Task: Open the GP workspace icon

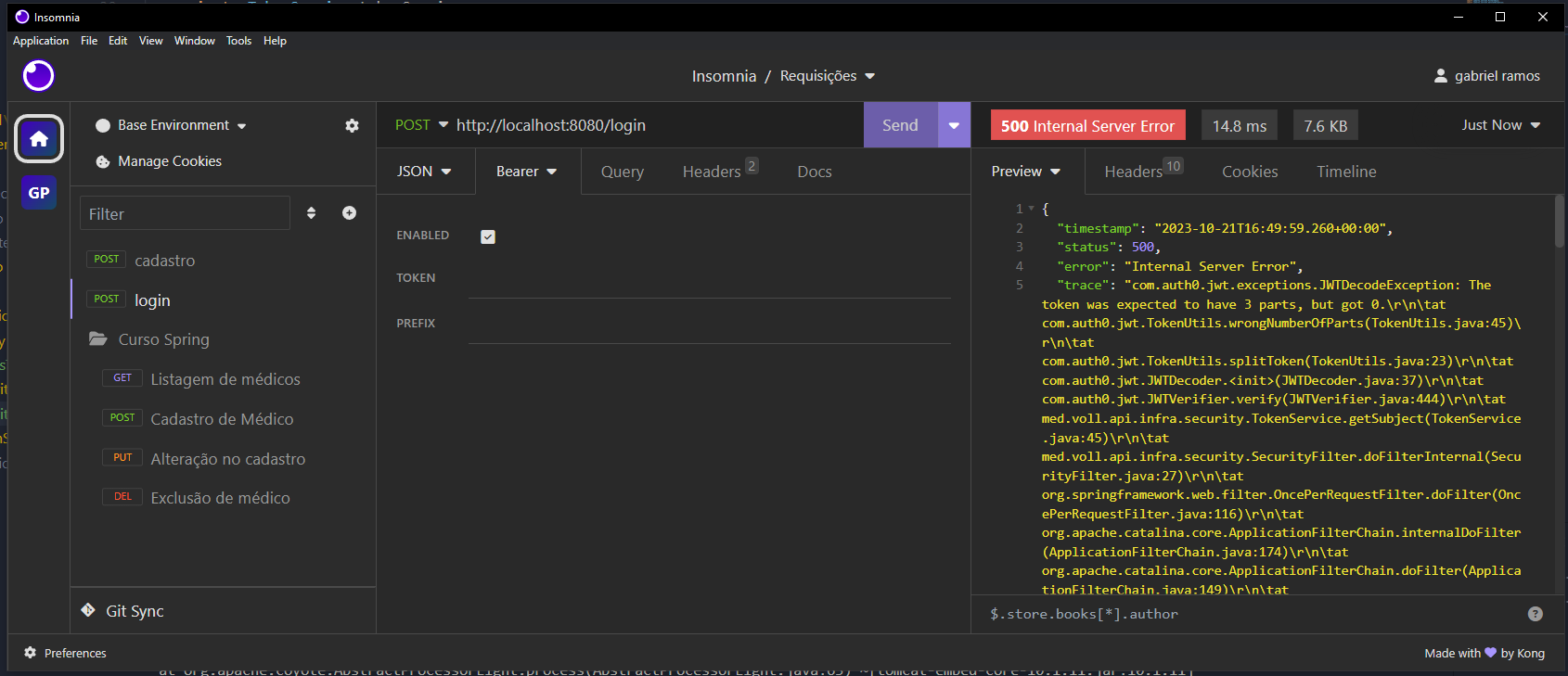Action: coord(39,193)
